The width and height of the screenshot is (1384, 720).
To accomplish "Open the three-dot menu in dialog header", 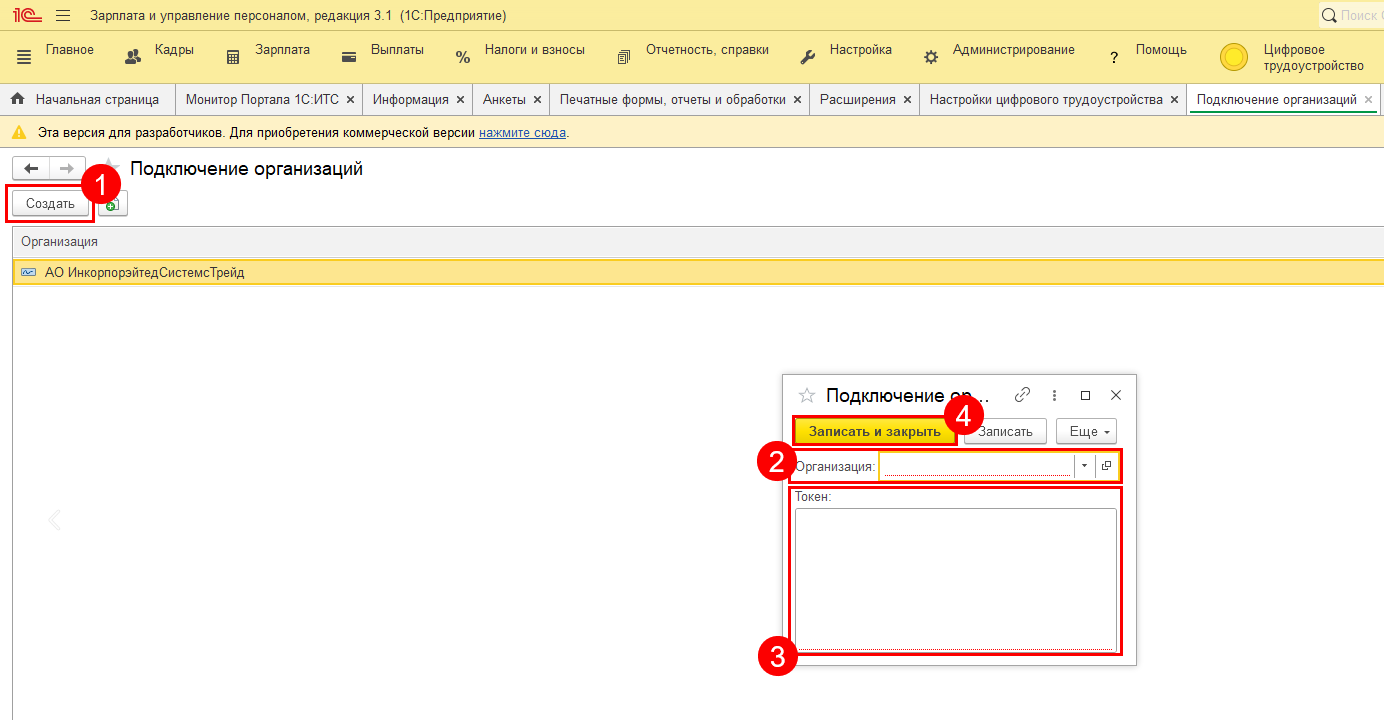I will [x=1054, y=395].
